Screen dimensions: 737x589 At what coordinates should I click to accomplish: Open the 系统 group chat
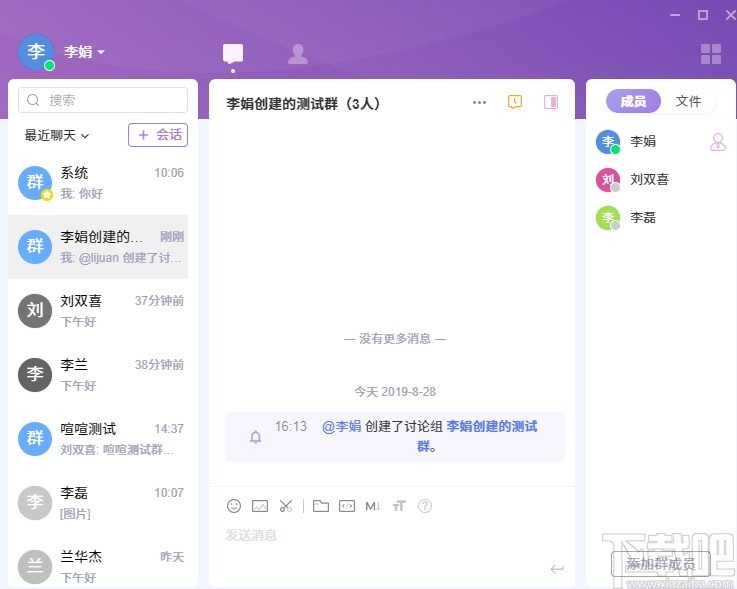[x=98, y=183]
